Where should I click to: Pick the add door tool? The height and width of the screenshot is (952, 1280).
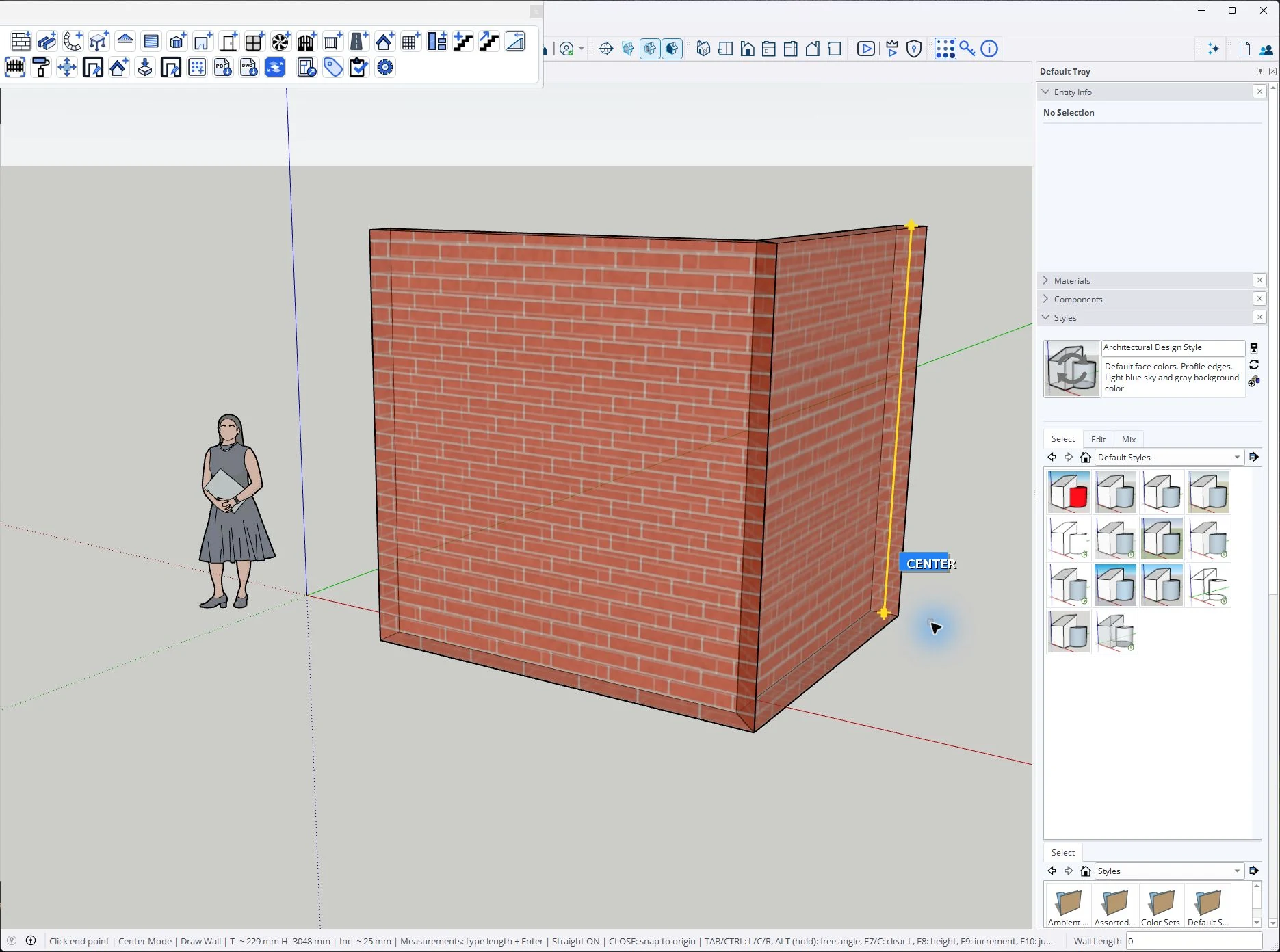(x=228, y=42)
